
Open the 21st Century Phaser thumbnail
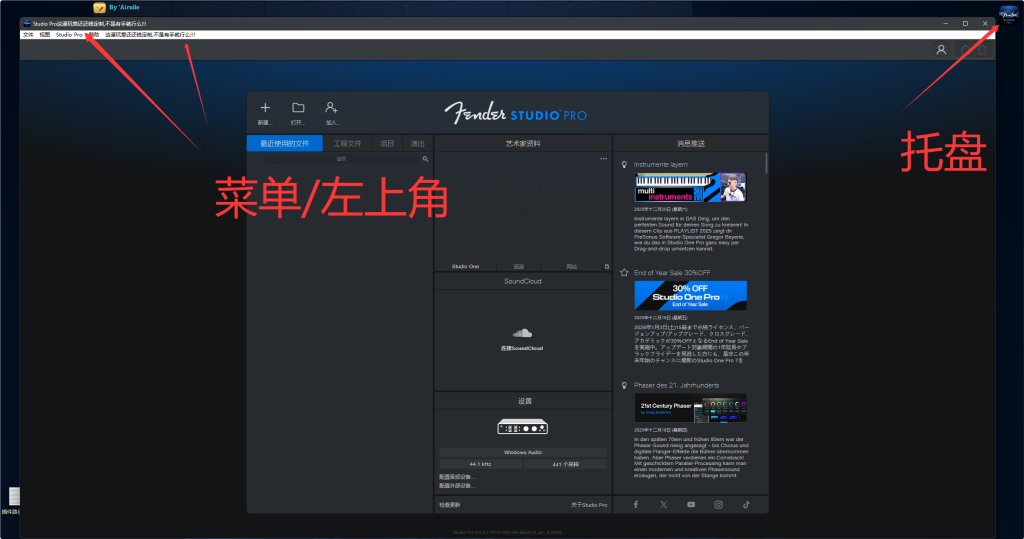click(x=690, y=408)
